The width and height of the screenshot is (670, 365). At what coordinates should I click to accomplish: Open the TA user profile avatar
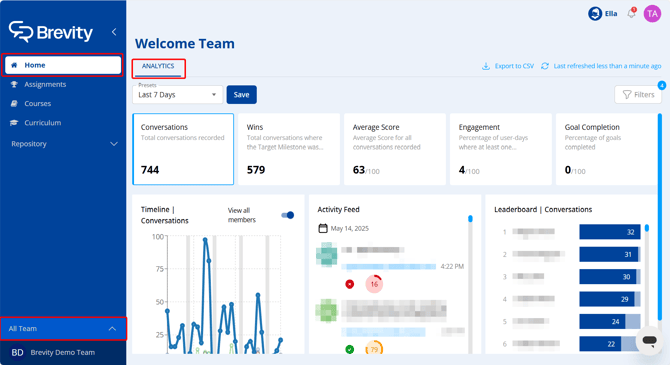[652, 14]
